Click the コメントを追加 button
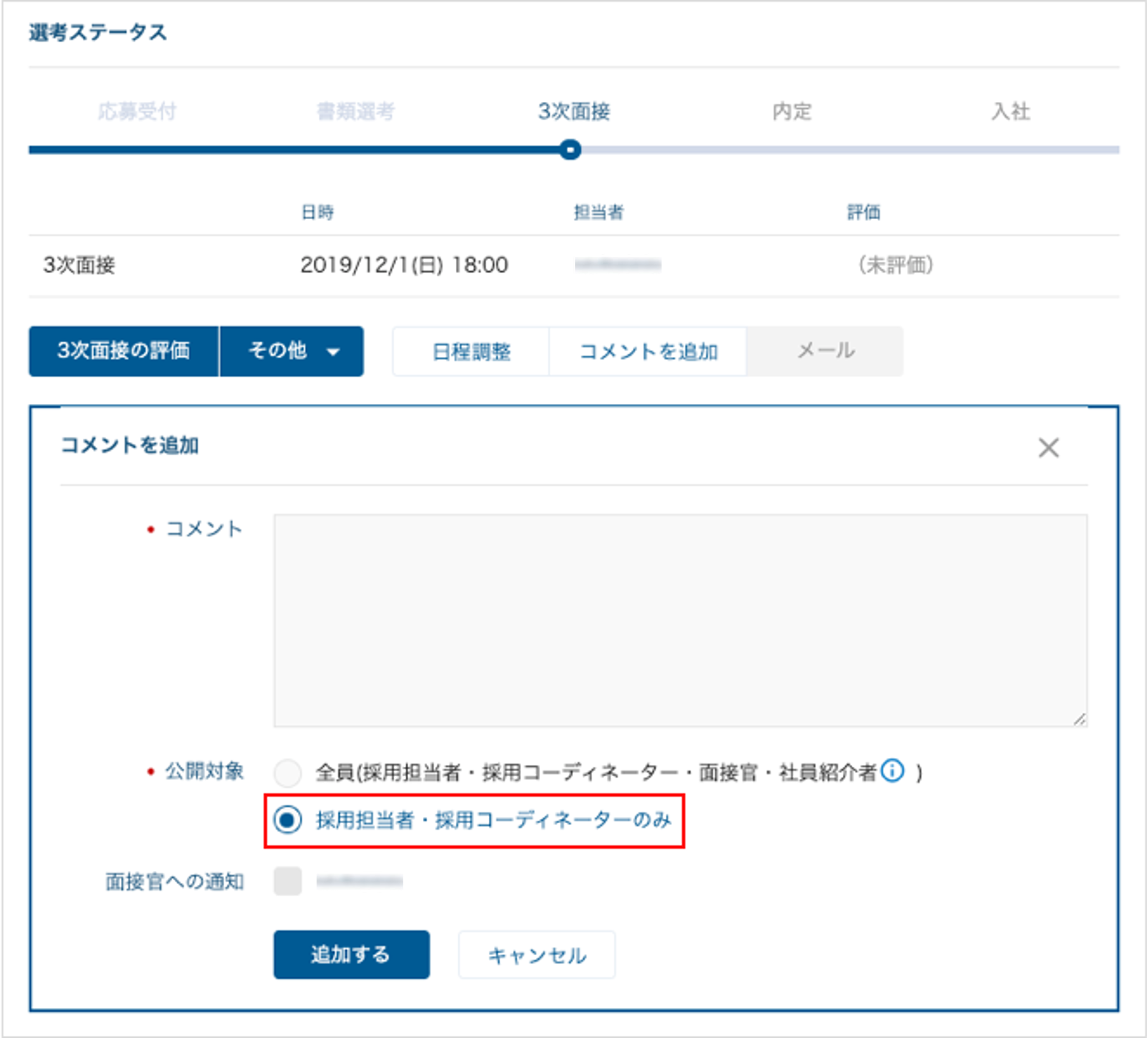1148x1038 pixels. coord(648,351)
